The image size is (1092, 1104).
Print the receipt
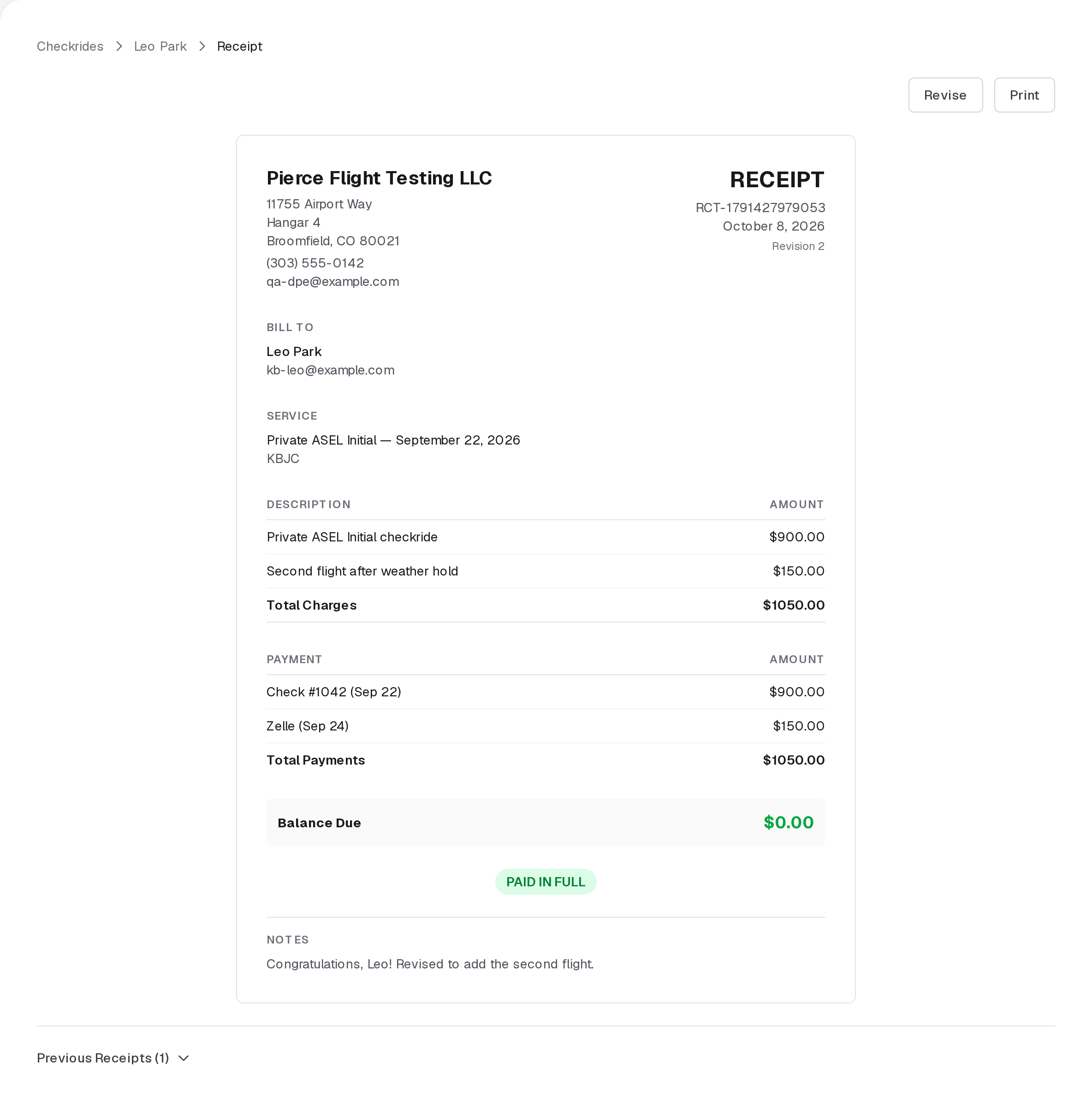point(1024,95)
